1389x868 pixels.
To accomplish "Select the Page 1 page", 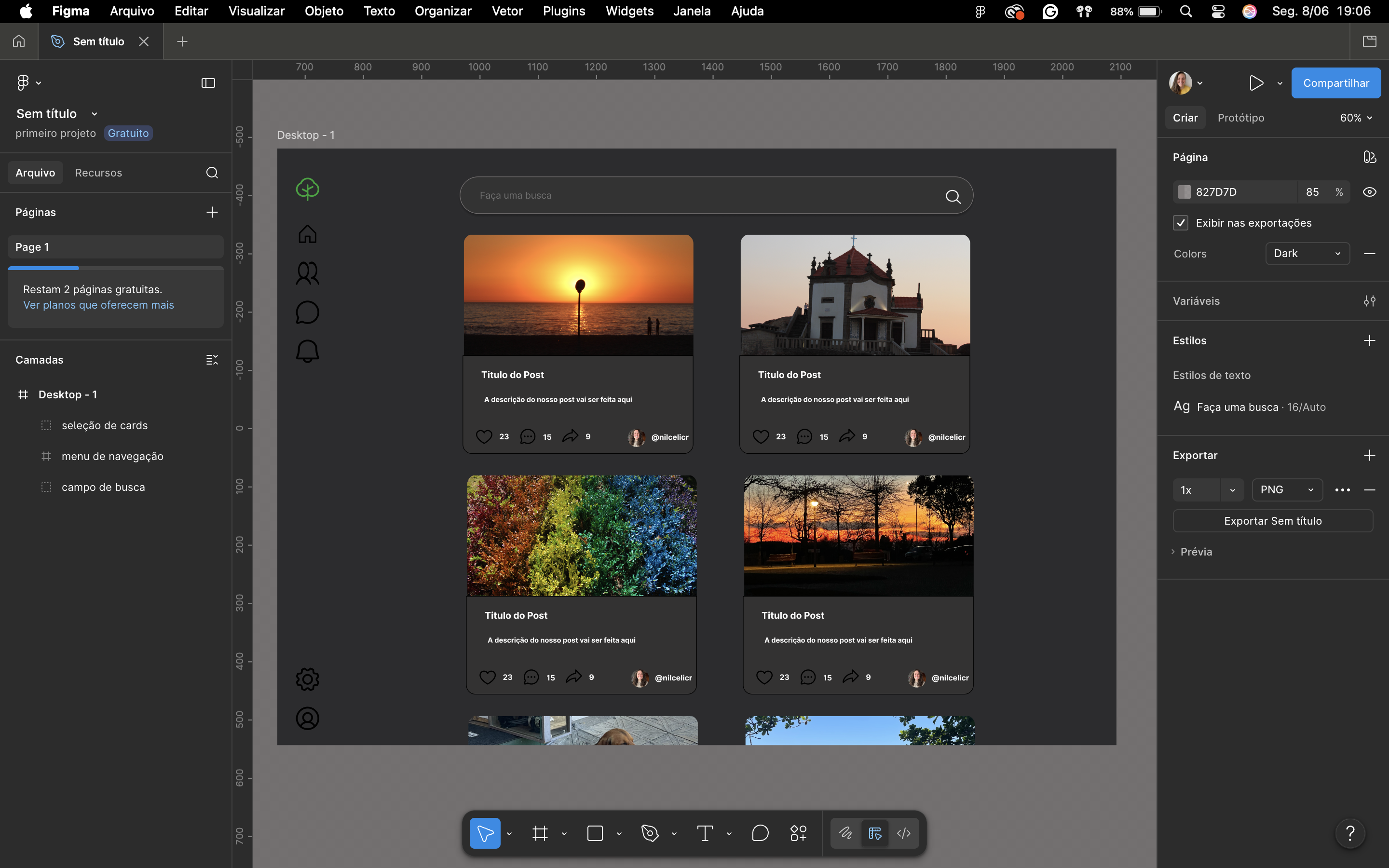I will tap(115, 247).
